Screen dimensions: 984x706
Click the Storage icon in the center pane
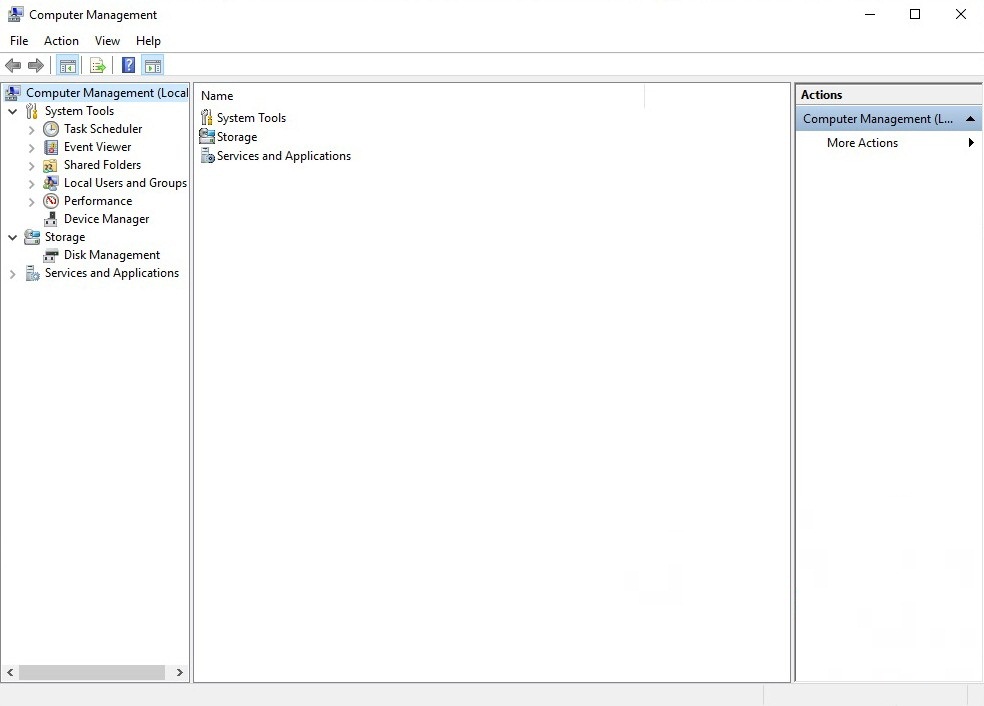pos(207,137)
